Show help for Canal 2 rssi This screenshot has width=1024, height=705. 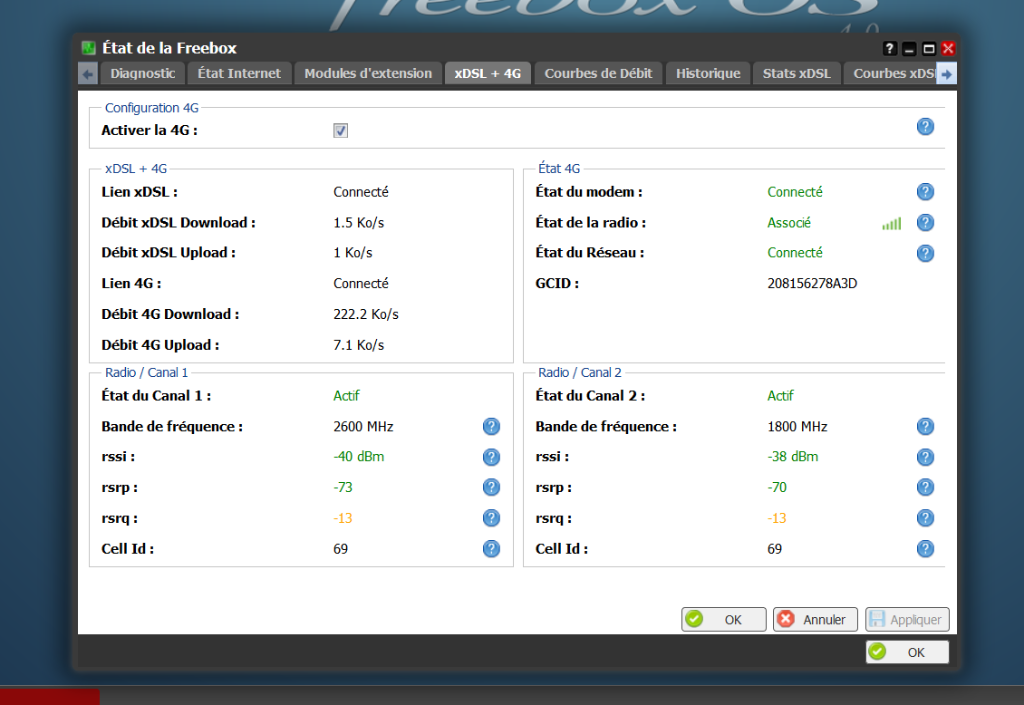pyautogui.click(x=925, y=457)
